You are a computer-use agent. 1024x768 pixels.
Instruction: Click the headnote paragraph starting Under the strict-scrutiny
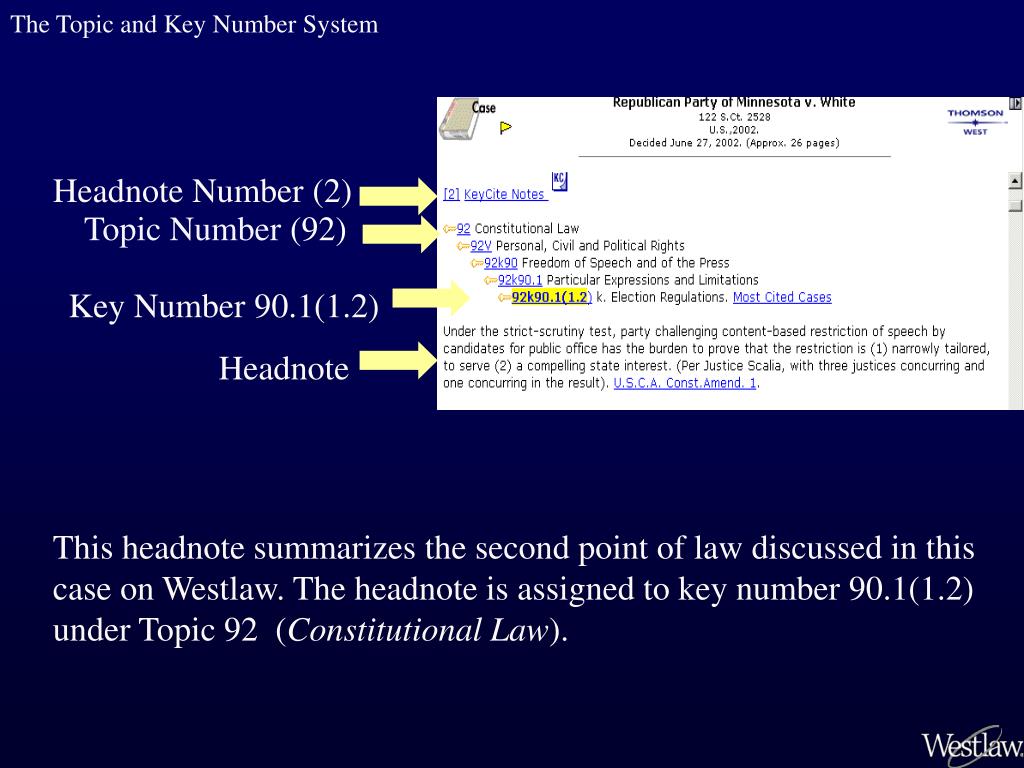click(x=716, y=357)
